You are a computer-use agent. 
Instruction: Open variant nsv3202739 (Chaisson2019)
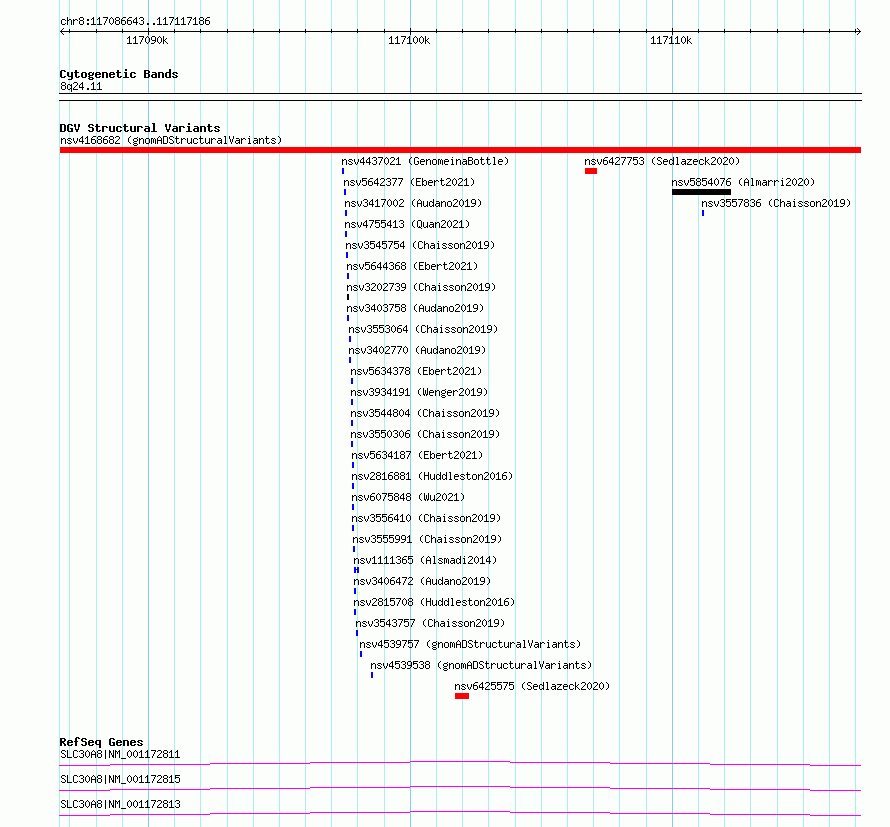click(421, 287)
